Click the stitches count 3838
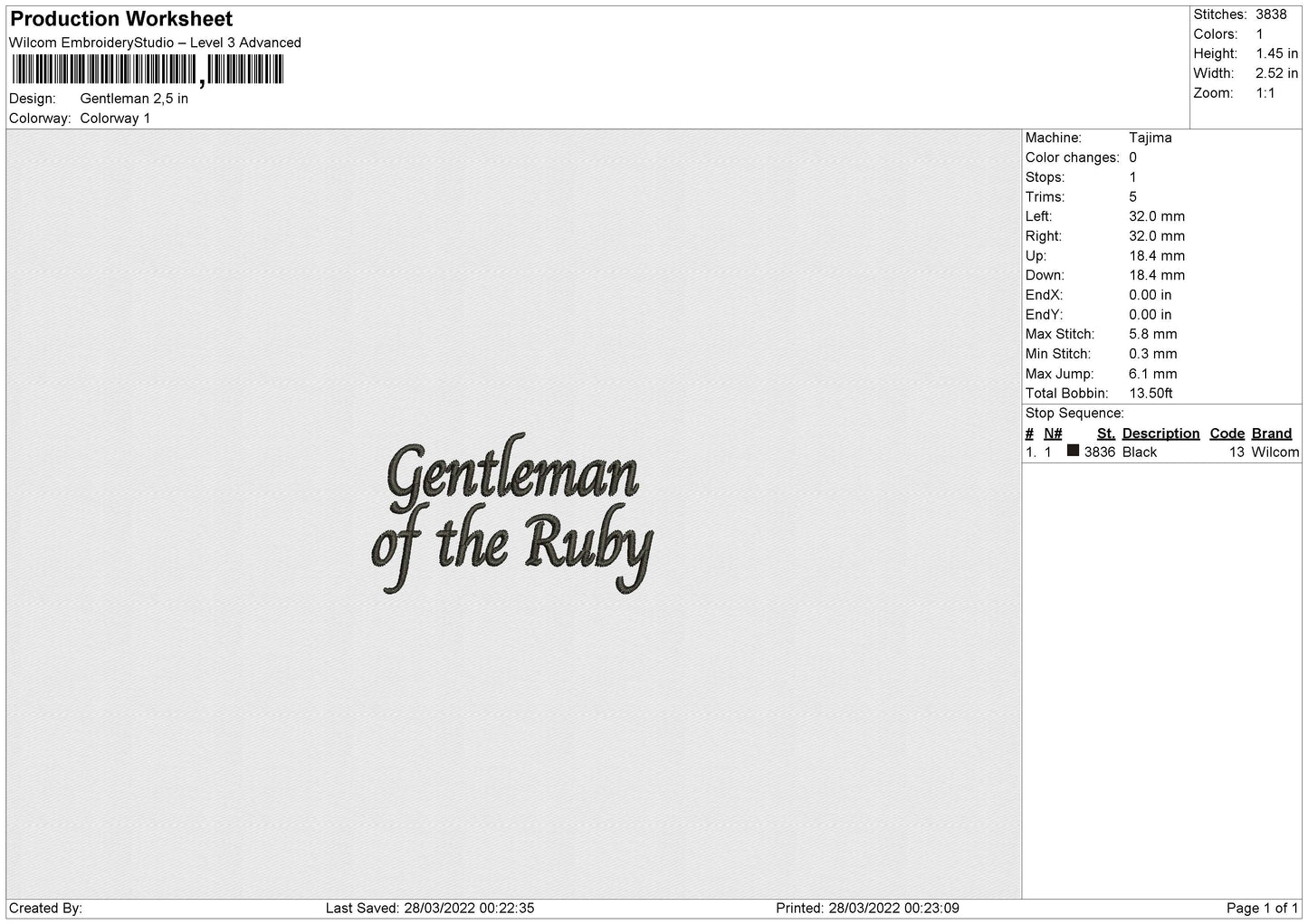 [1271, 14]
